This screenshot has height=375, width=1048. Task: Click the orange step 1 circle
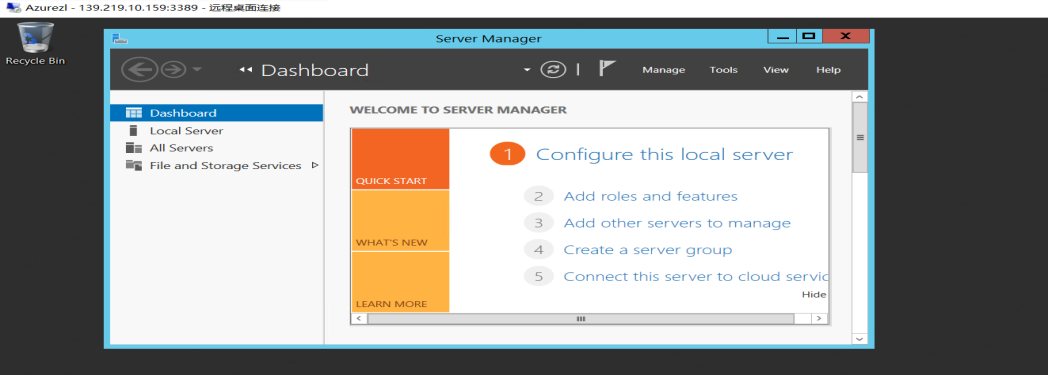[x=507, y=154]
